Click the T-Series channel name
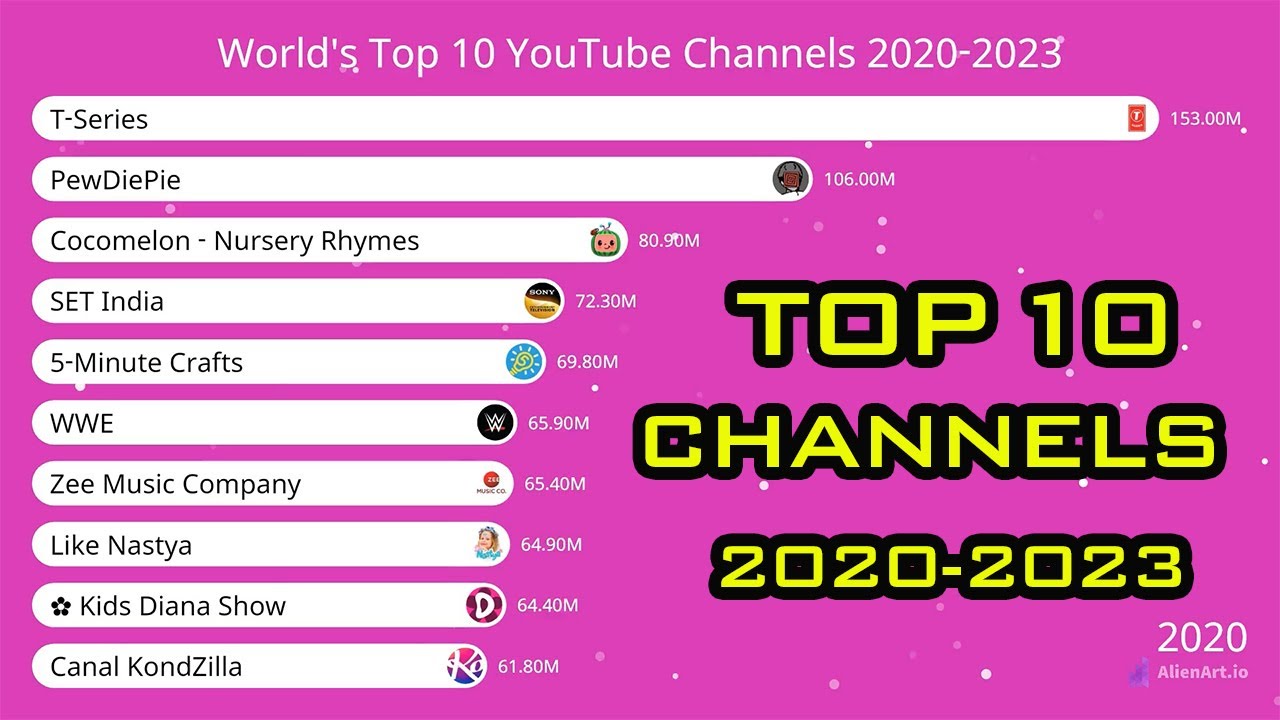Image resolution: width=1280 pixels, height=720 pixels. [99, 119]
